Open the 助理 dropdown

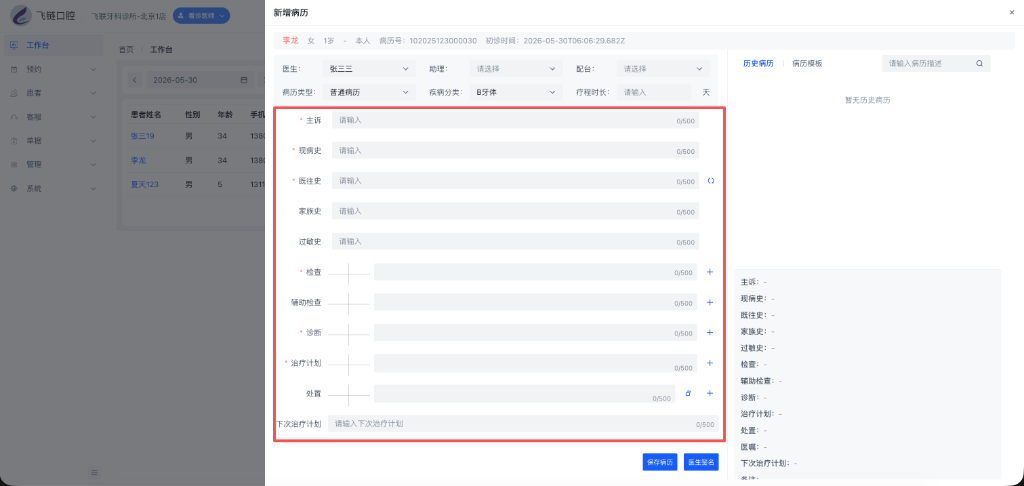click(x=516, y=68)
